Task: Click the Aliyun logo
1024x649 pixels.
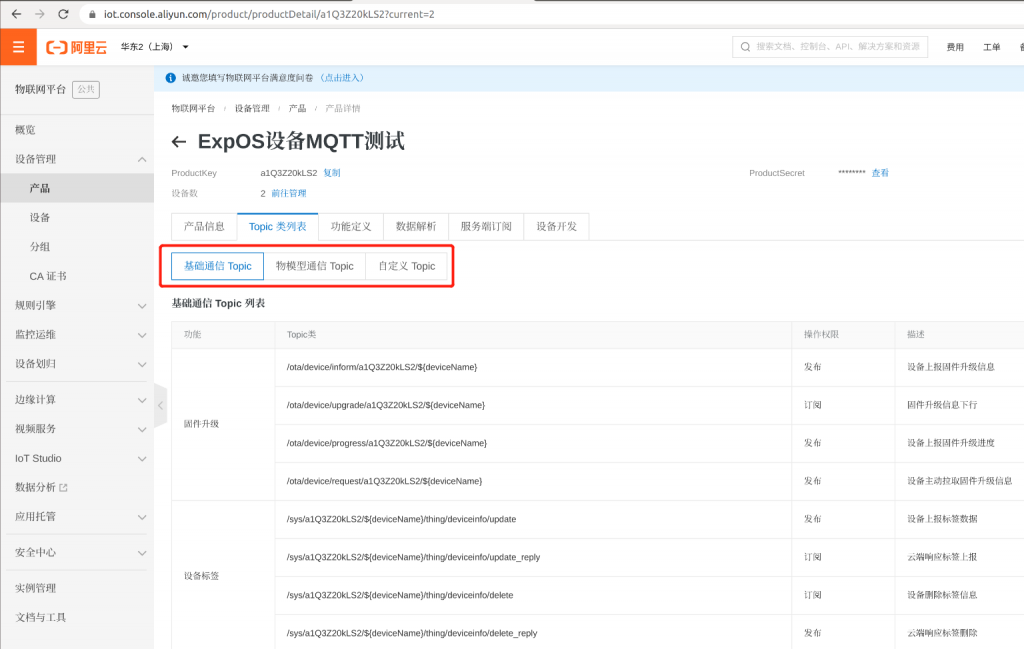Action: pos(76,47)
